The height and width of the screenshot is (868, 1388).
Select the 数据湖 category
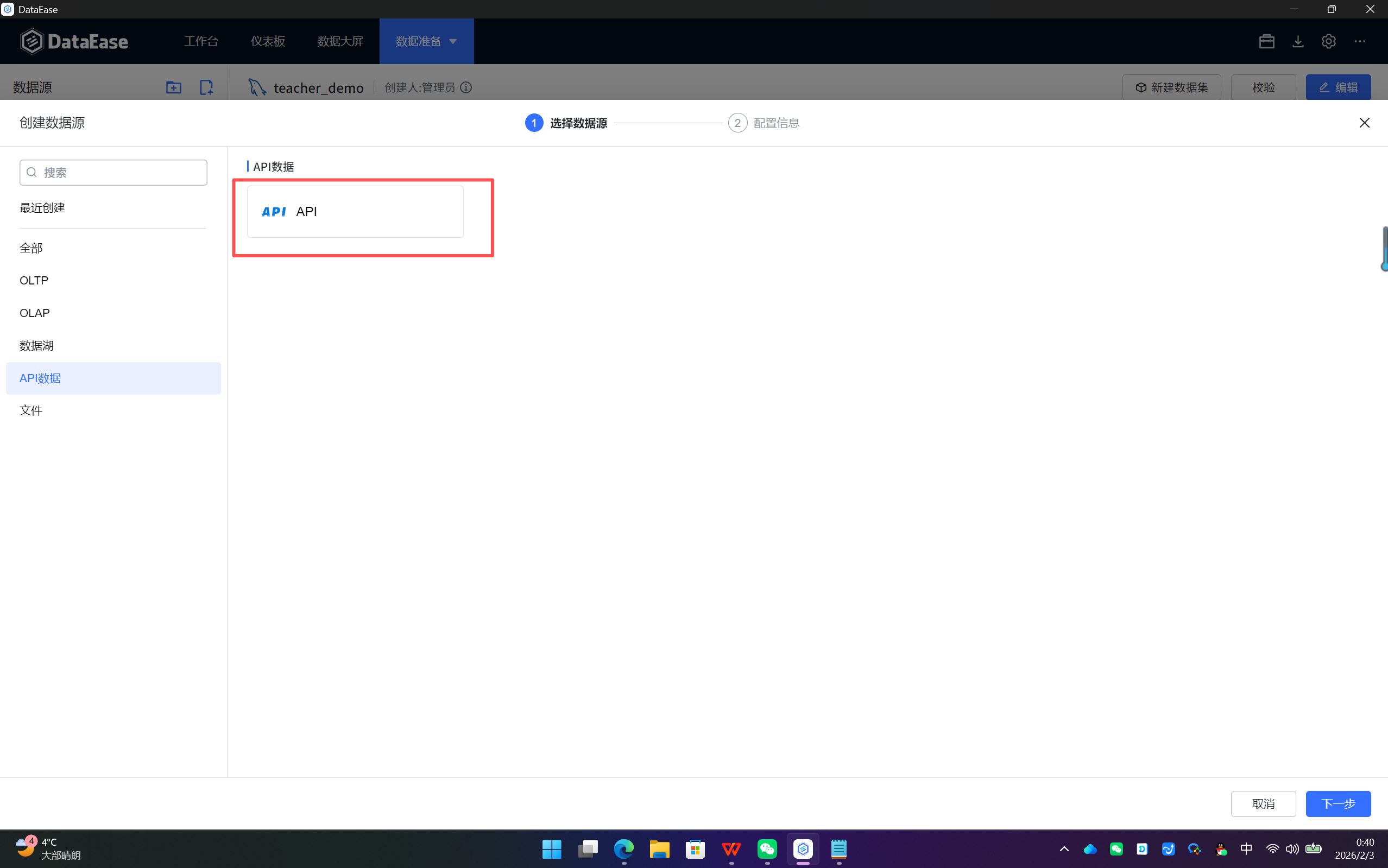(x=36, y=346)
